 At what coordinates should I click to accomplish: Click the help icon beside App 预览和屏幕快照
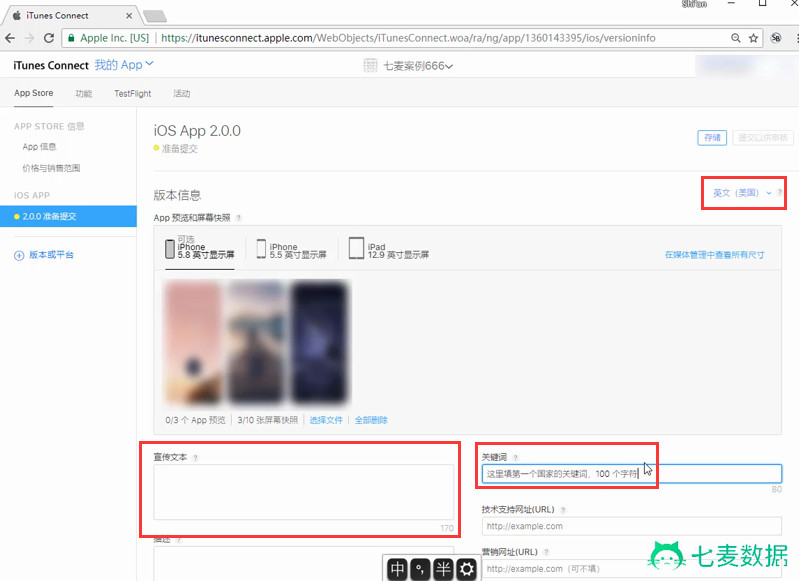click(x=238, y=218)
